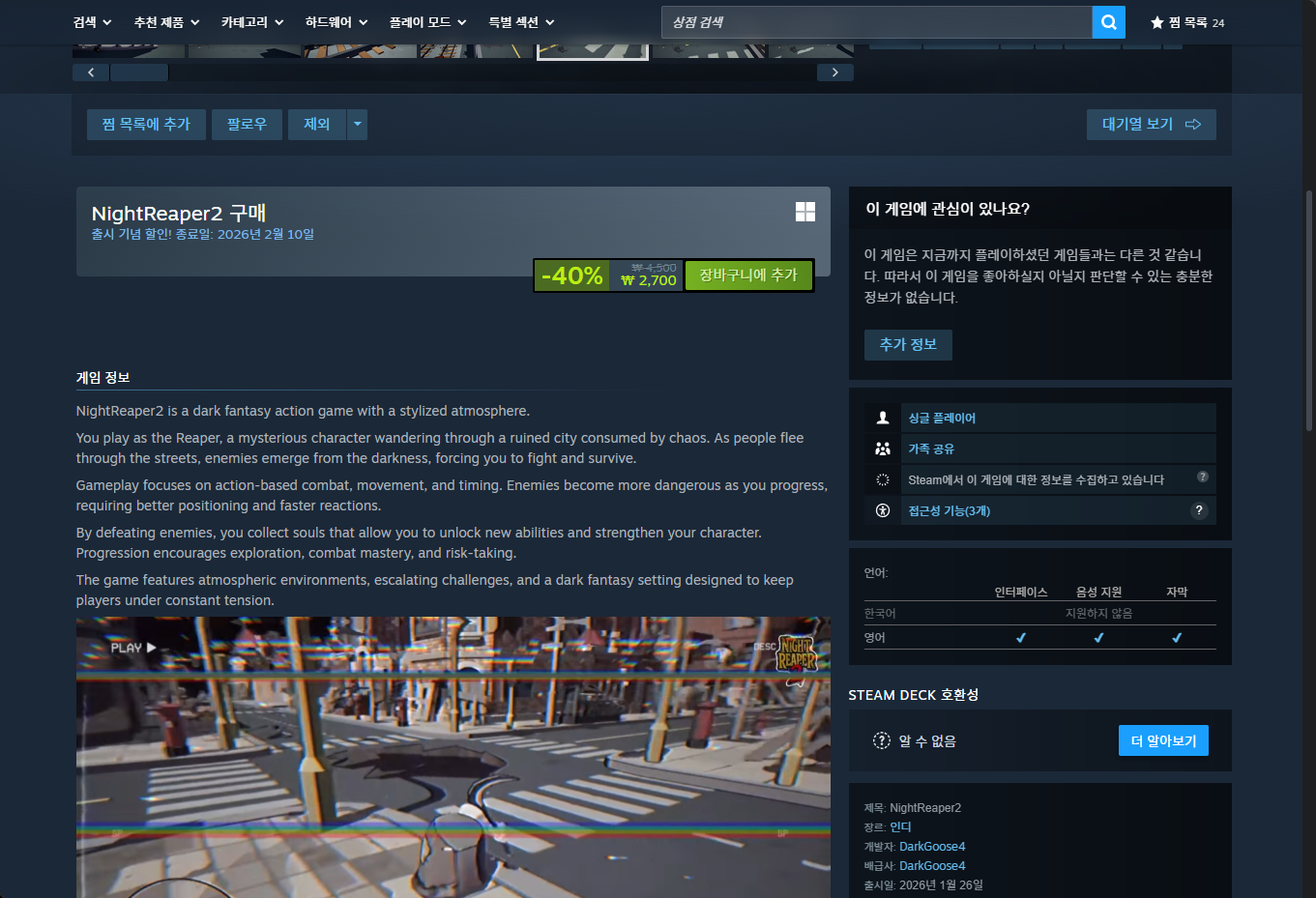Click the dotted circle icon beside the Steam info notice

point(883,479)
